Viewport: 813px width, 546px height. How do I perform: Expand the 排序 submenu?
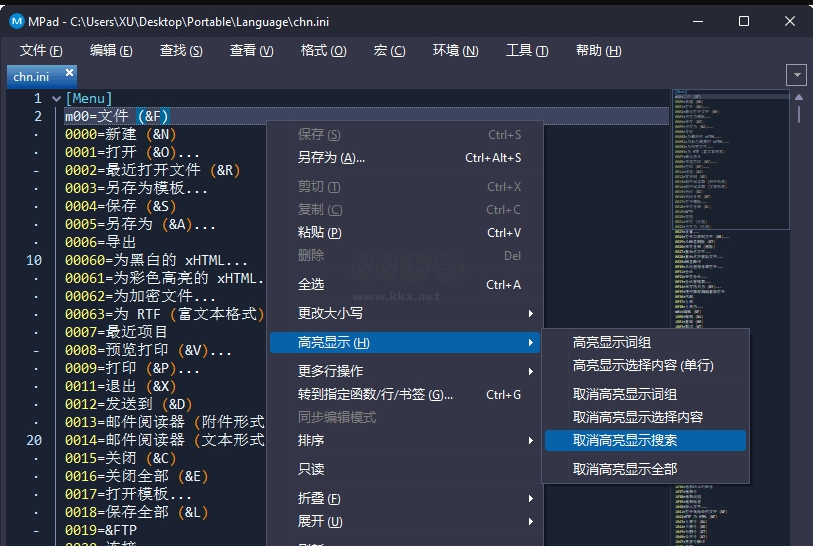coord(405,440)
